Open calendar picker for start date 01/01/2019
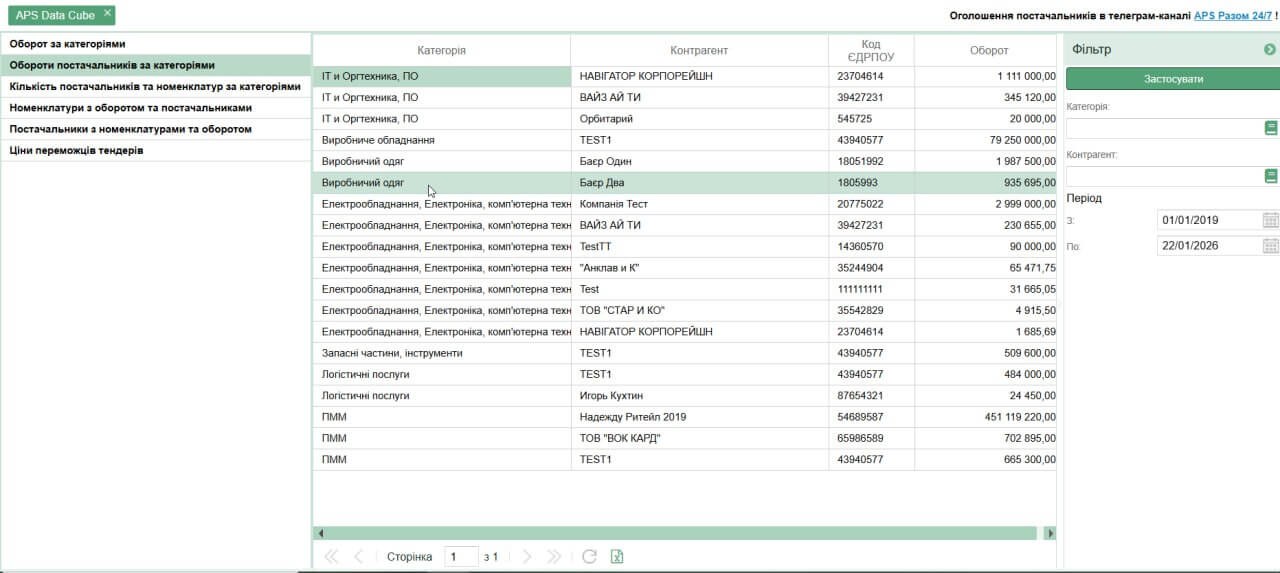1280x573 pixels. click(x=1271, y=220)
